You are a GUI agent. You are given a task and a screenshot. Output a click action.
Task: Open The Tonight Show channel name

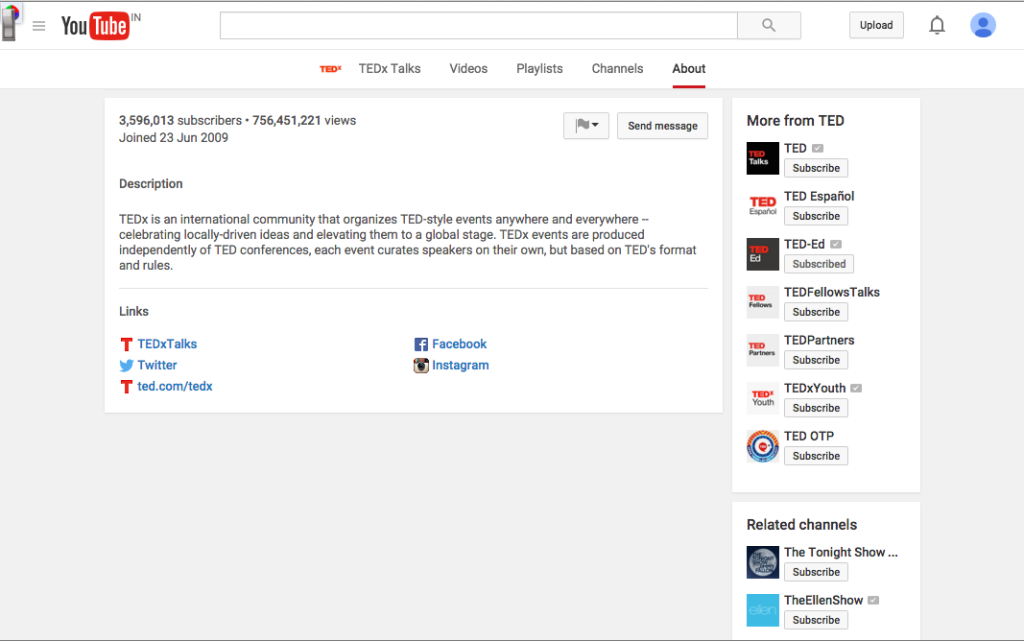[x=840, y=552]
